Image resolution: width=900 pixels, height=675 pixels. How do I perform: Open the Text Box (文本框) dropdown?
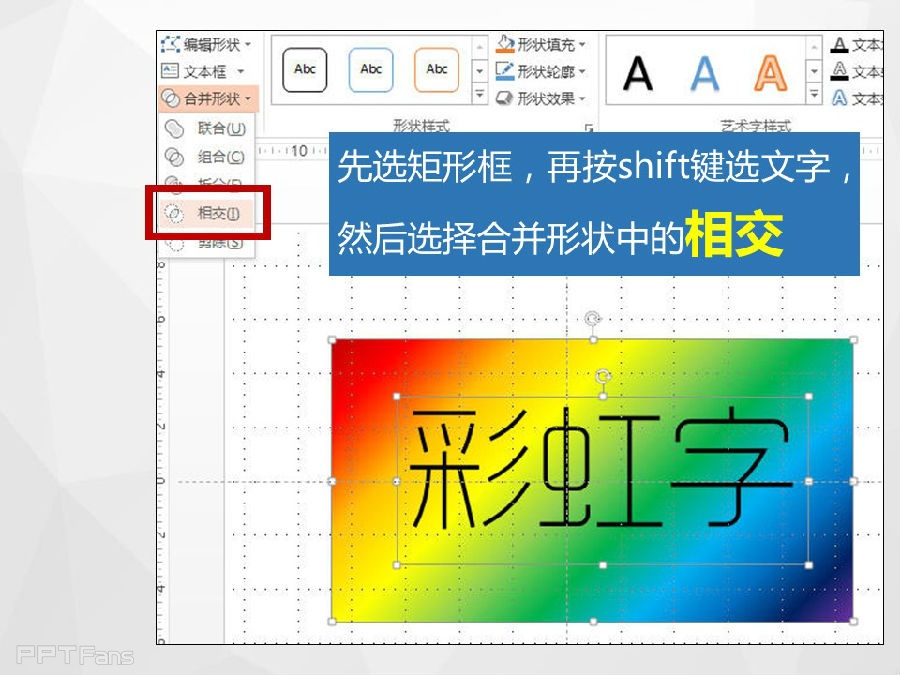(x=205, y=71)
